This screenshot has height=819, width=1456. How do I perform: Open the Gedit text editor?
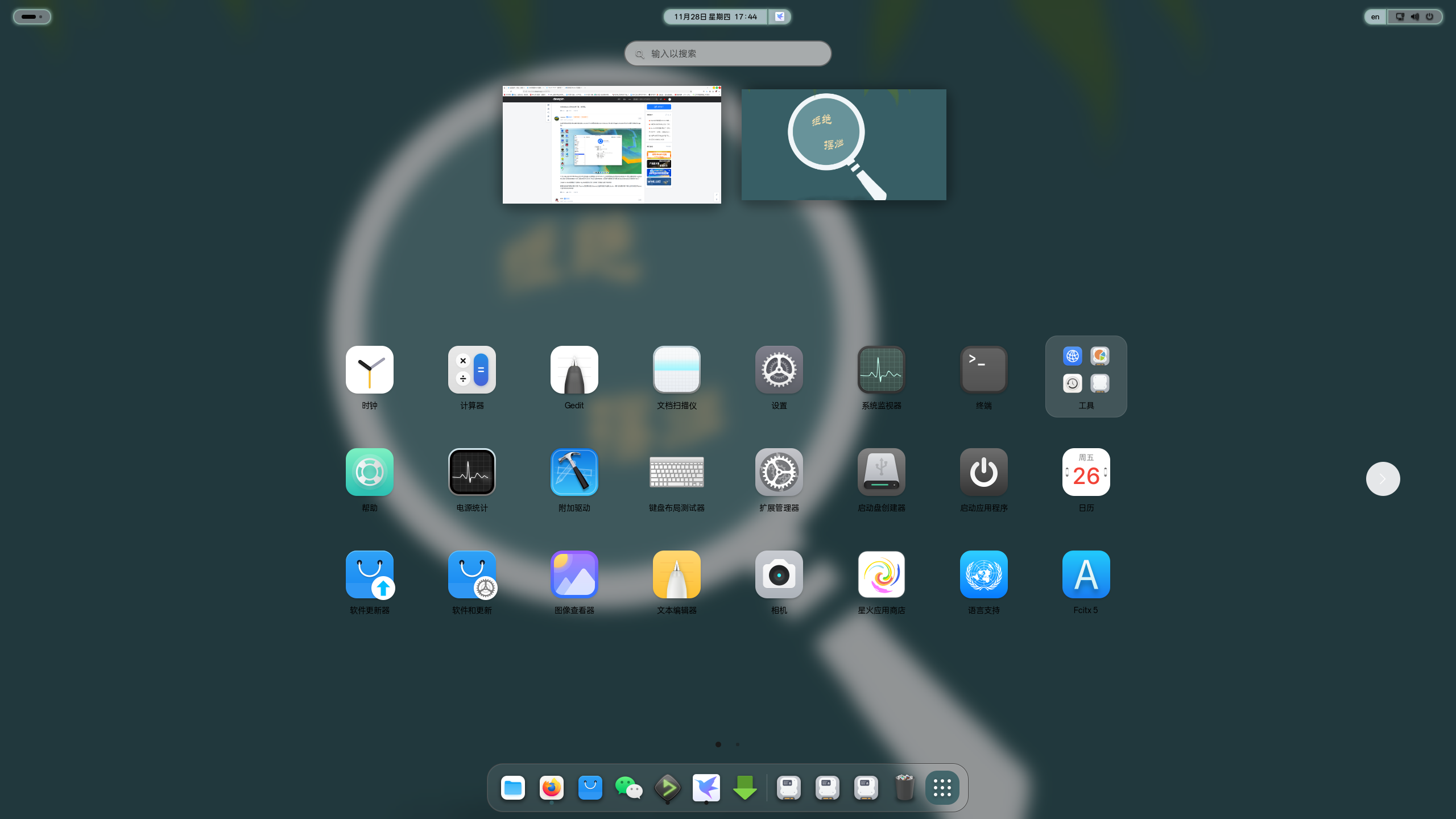click(574, 377)
